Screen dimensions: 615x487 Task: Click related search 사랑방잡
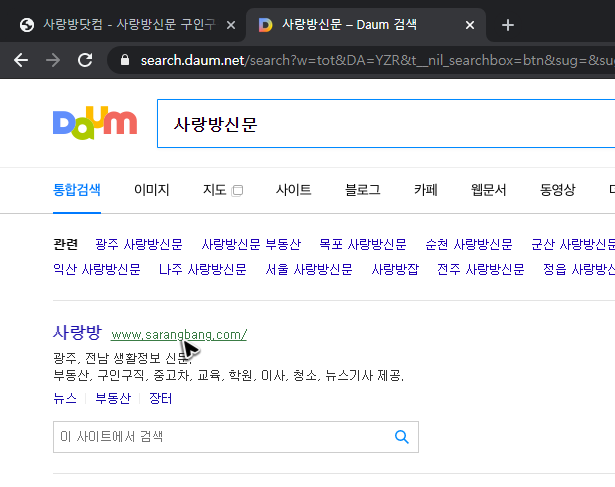click(395, 269)
